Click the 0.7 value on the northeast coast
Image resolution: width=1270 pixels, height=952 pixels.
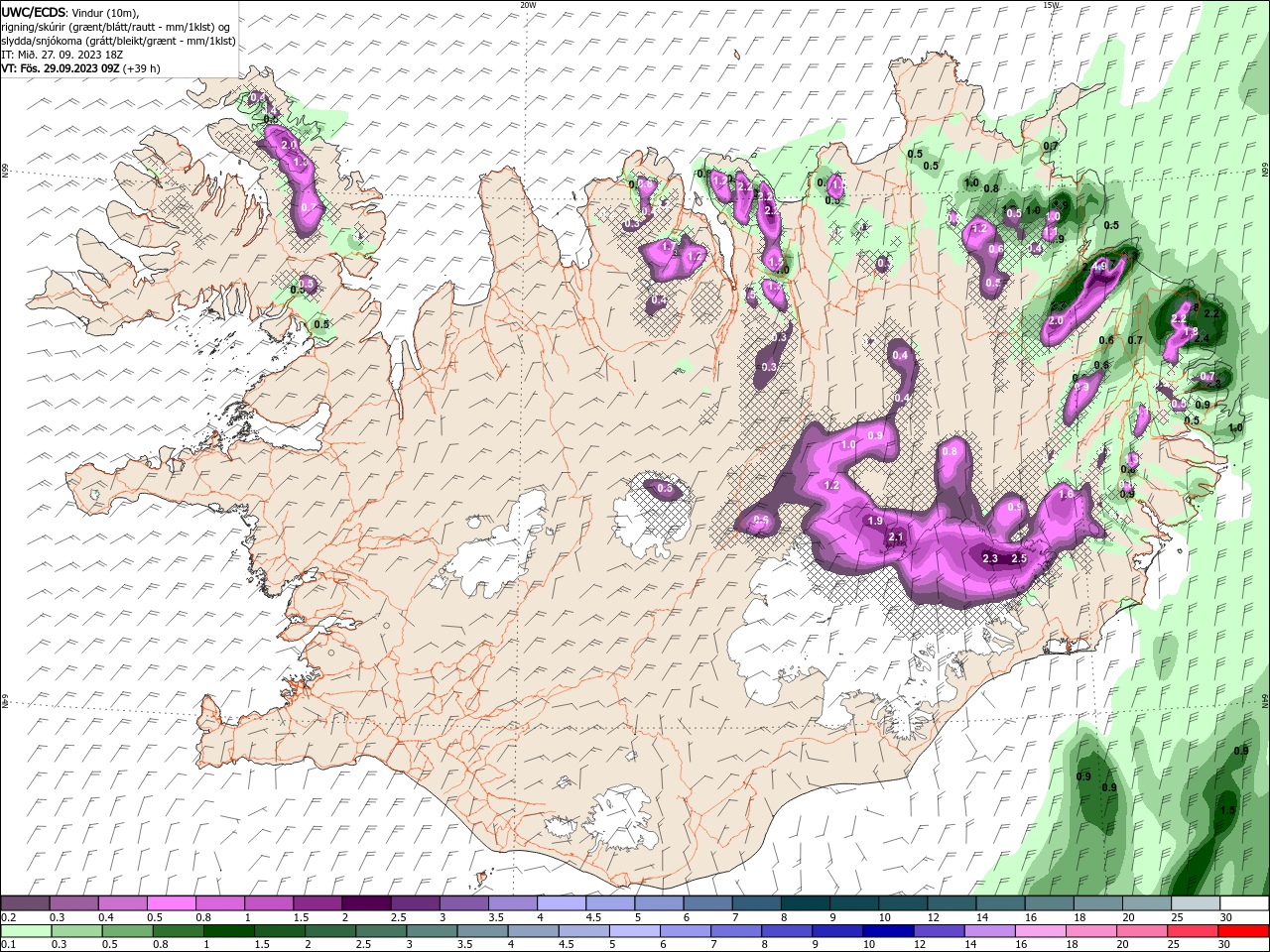tap(1051, 146)
